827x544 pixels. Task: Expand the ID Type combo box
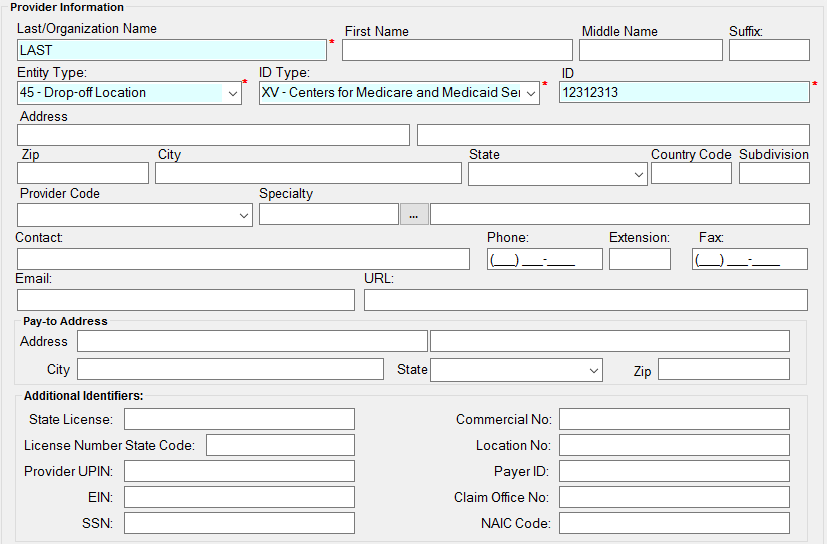pos(399,93)
